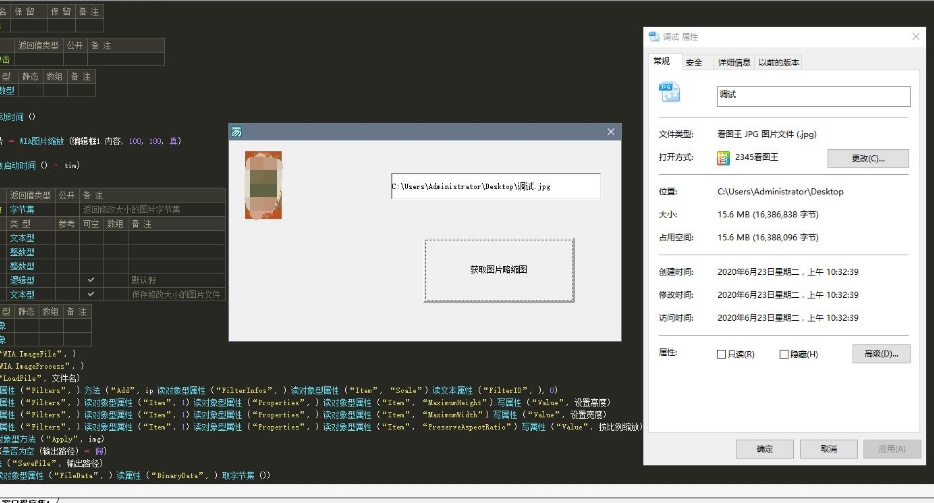Select the 以前的版本 tab
The image size is (934, 503).
(x=778, y=62)
